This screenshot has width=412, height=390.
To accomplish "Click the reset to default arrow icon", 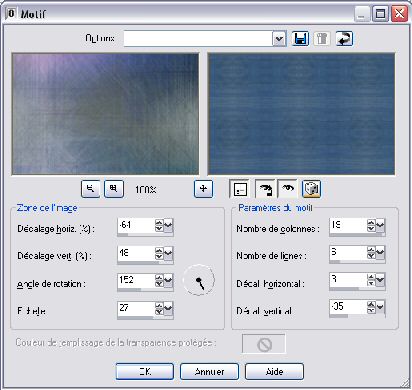I will click(344, 39).
